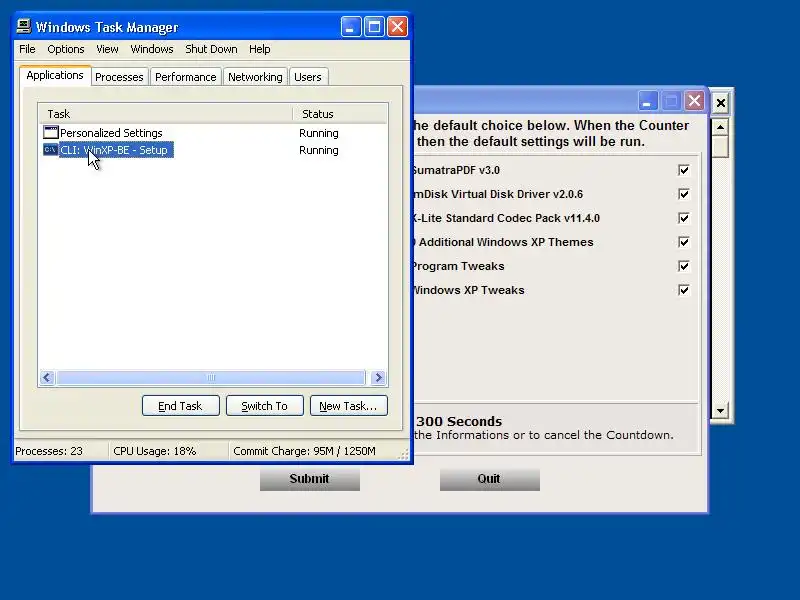The image size is (800, 600).
Task: Uncheck the Additional Windows XP Themes checkbox
Action: coord(684,242)
